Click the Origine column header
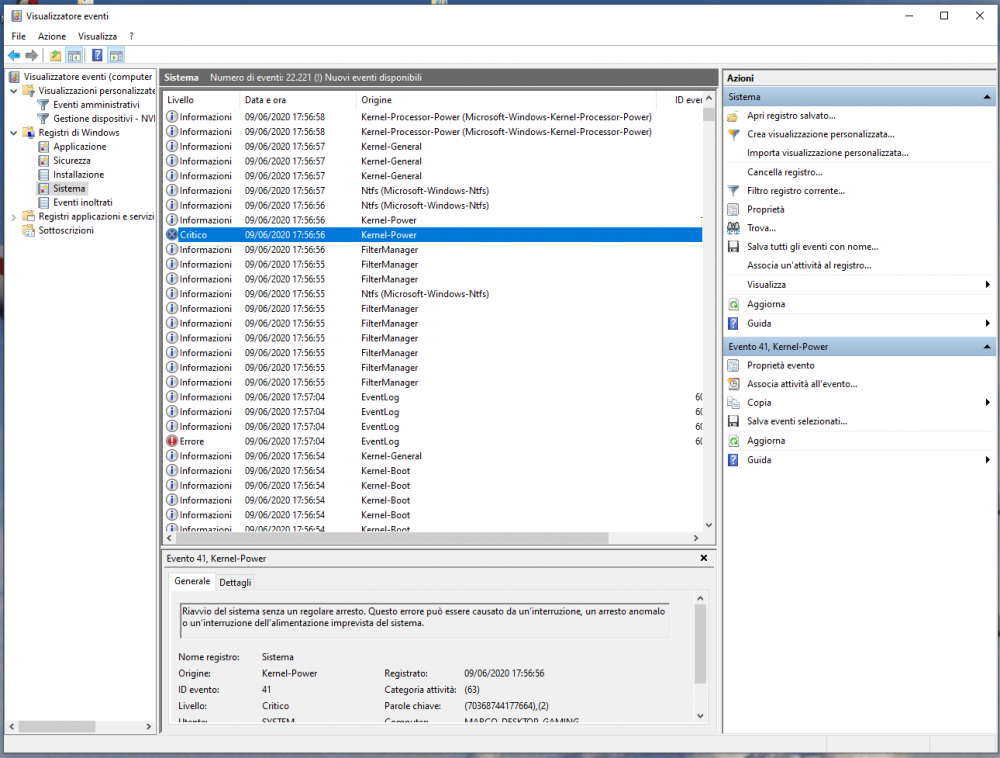1000x758 pixels. click(x=377, y=100)
